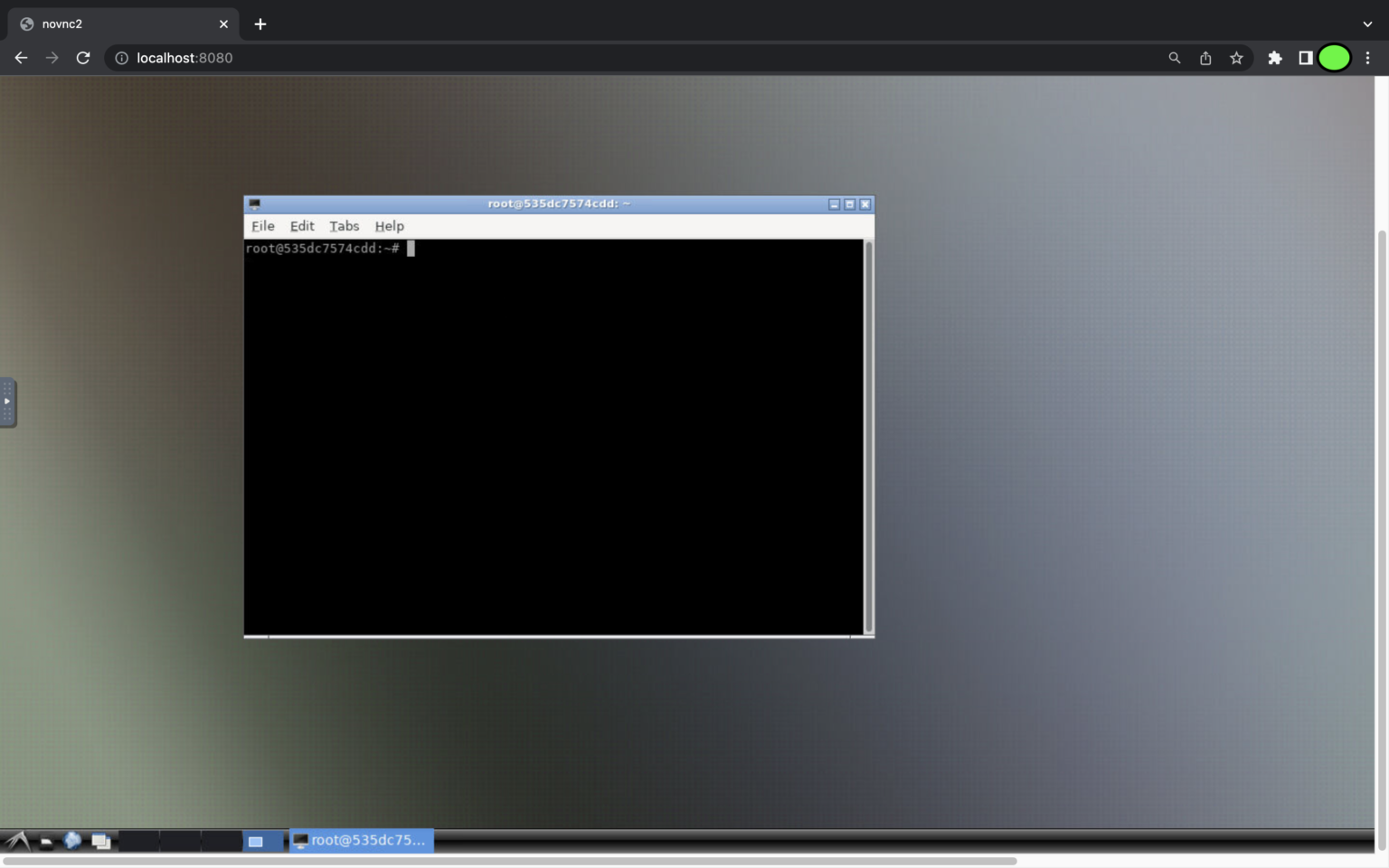Click the root@535dc75 taskbar button

[361, 841]
